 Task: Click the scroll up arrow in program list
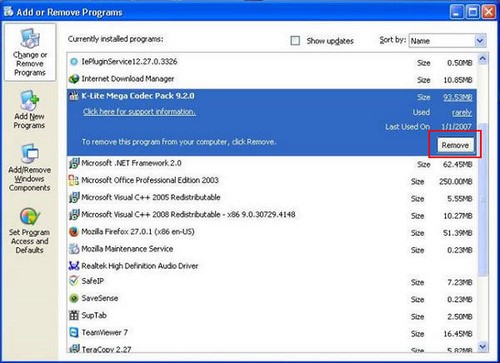click(x=483, y=59)
